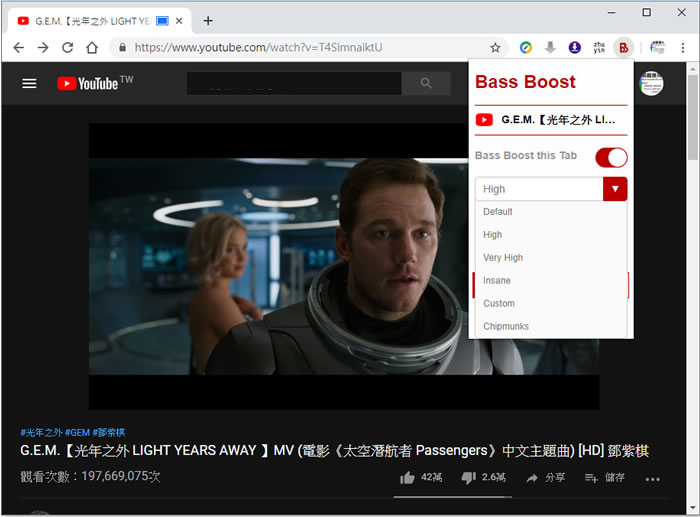Bookmark this page with the star icon
700x517 pixels.
(x=495, y=47)
